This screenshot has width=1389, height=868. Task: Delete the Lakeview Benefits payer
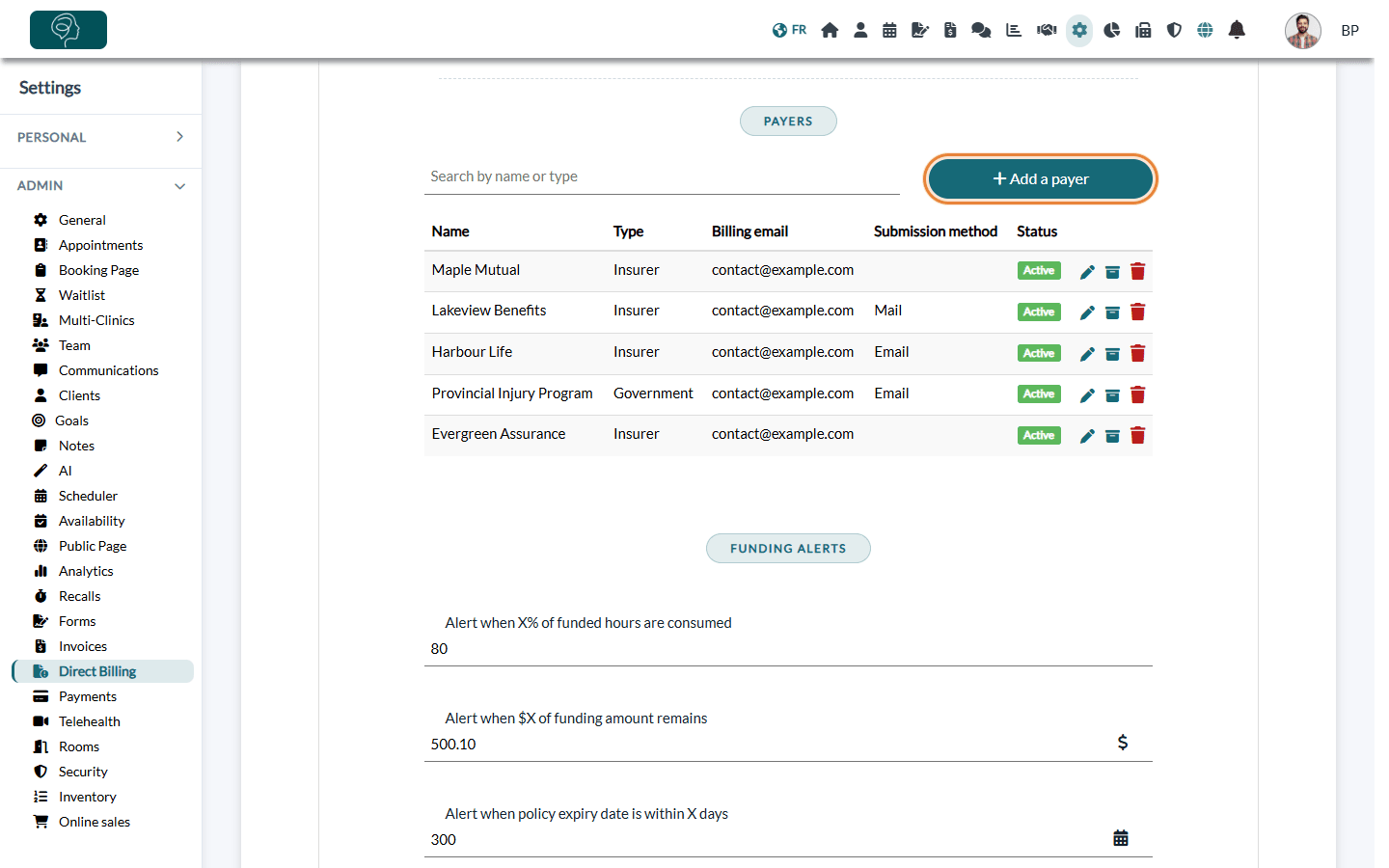[x=1138, y=312]
